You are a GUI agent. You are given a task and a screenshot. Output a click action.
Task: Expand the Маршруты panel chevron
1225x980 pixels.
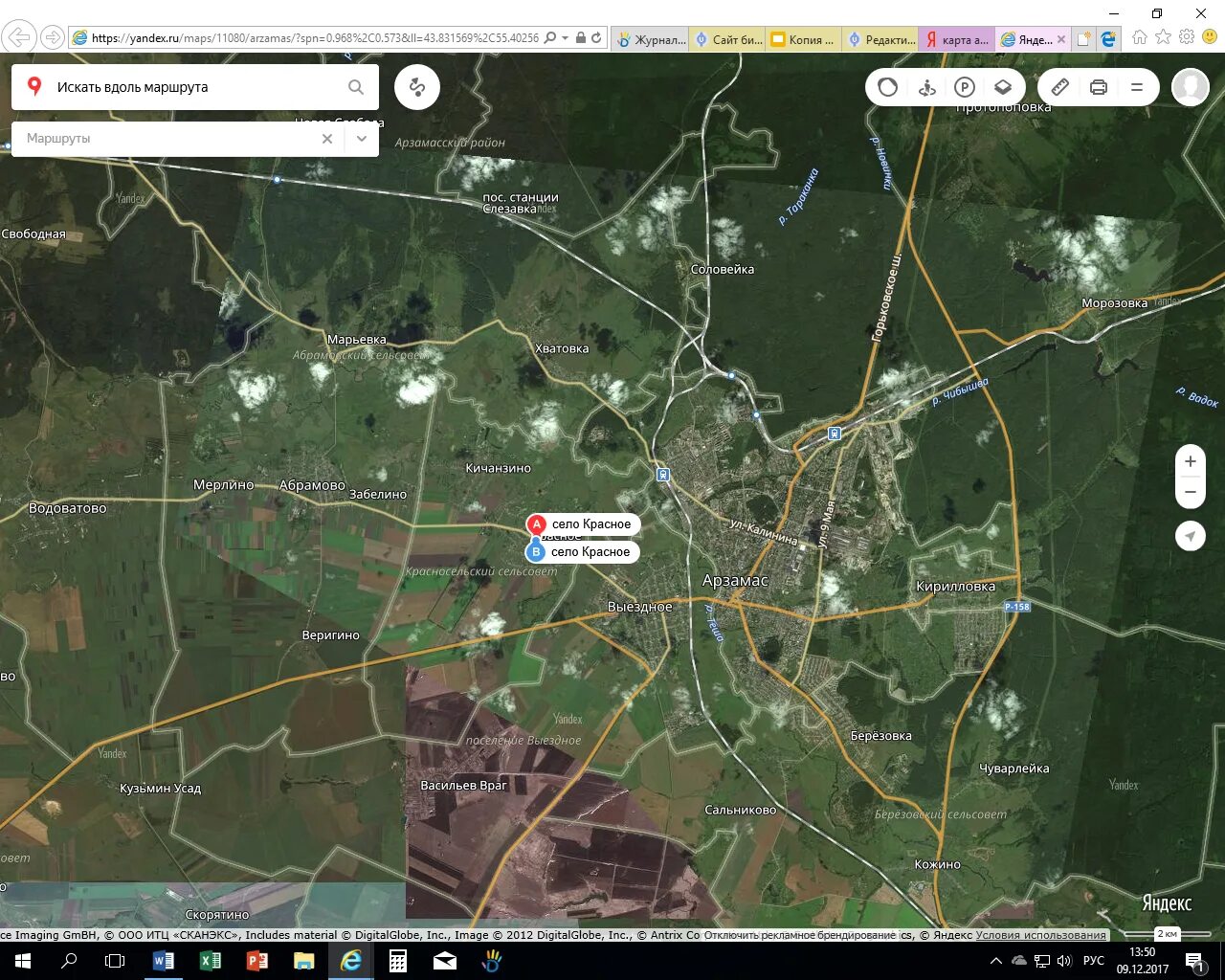click(x=362, y=139)
